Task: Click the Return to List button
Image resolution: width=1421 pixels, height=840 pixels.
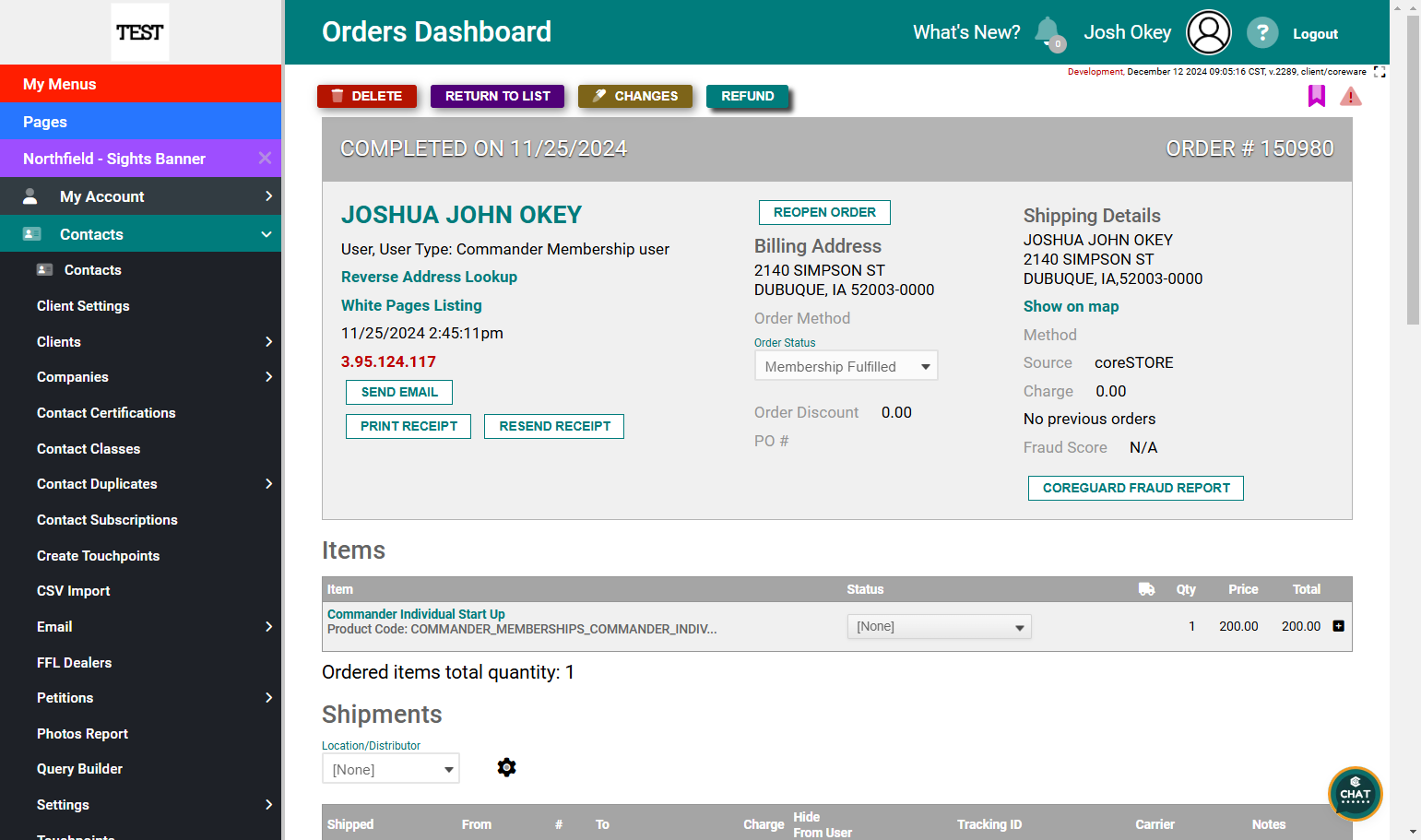Action: pyautogui.click(x=497, y=96)
